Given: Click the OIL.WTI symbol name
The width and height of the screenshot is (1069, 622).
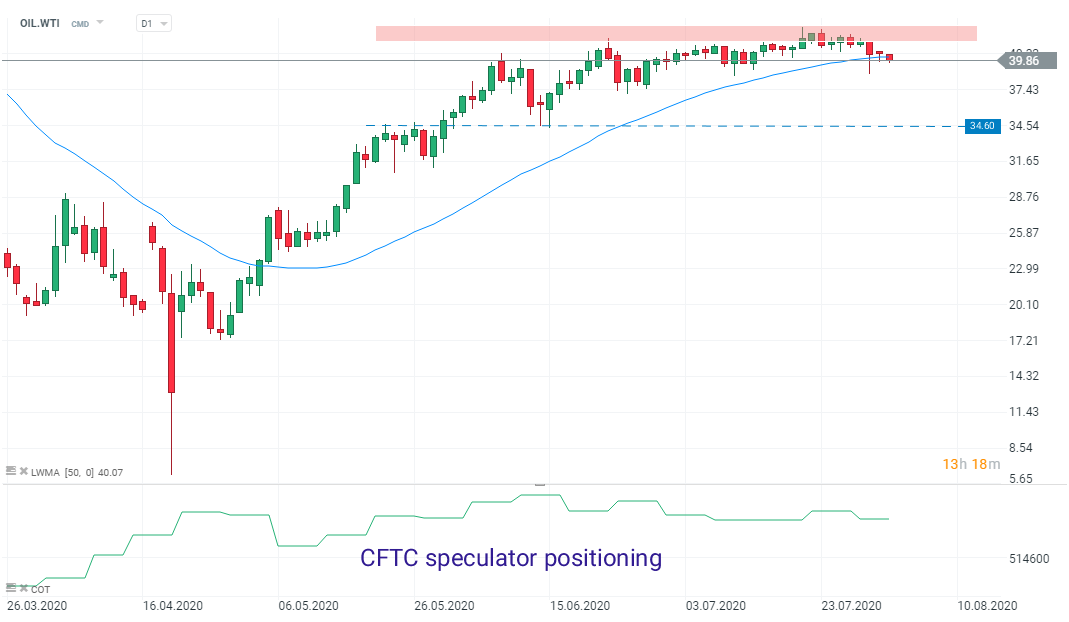Looking at the screenshot, I should [x=40, y=22].
